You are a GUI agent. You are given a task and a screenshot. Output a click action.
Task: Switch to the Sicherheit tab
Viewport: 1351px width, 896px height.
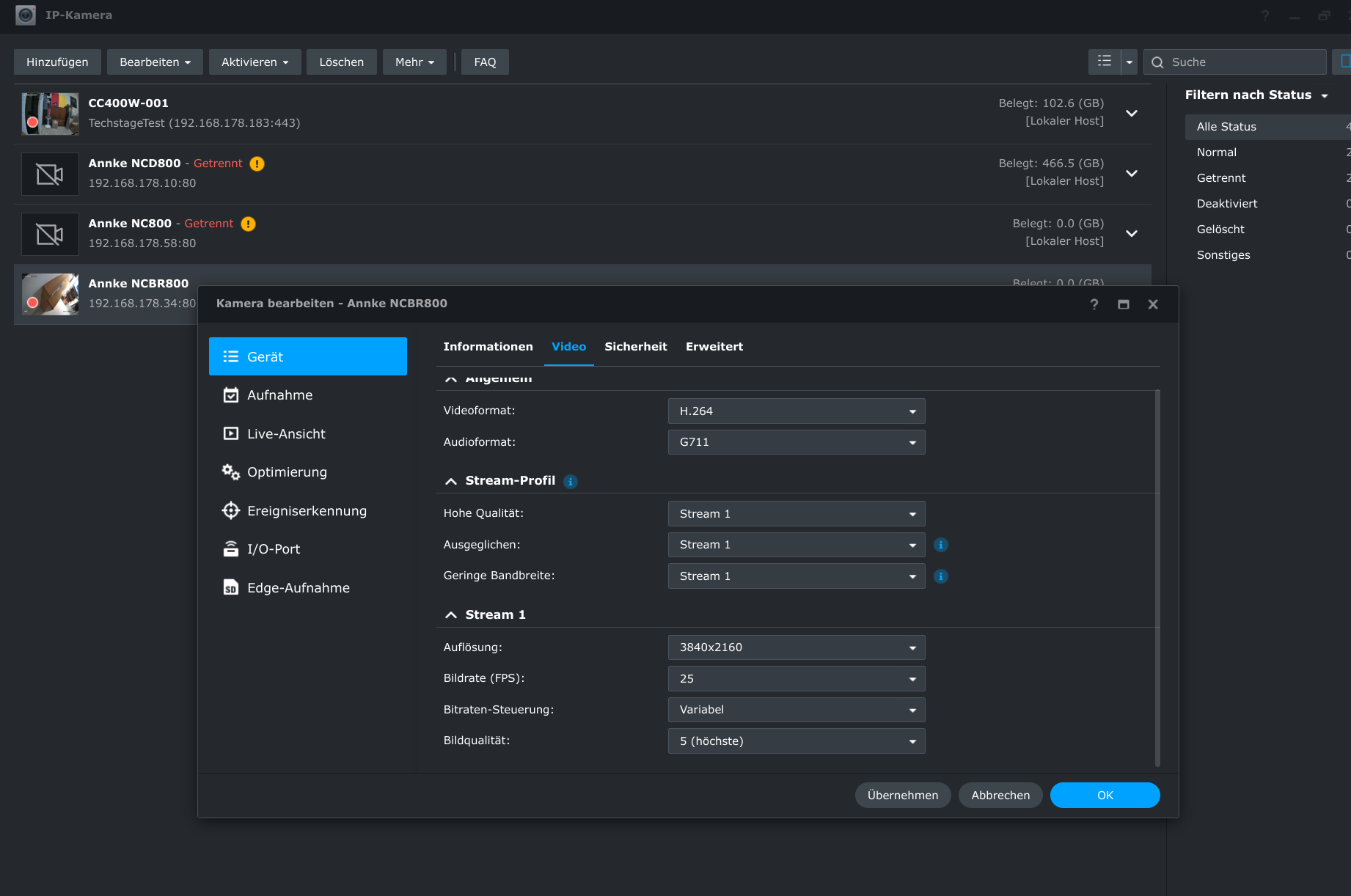[635, 347]
